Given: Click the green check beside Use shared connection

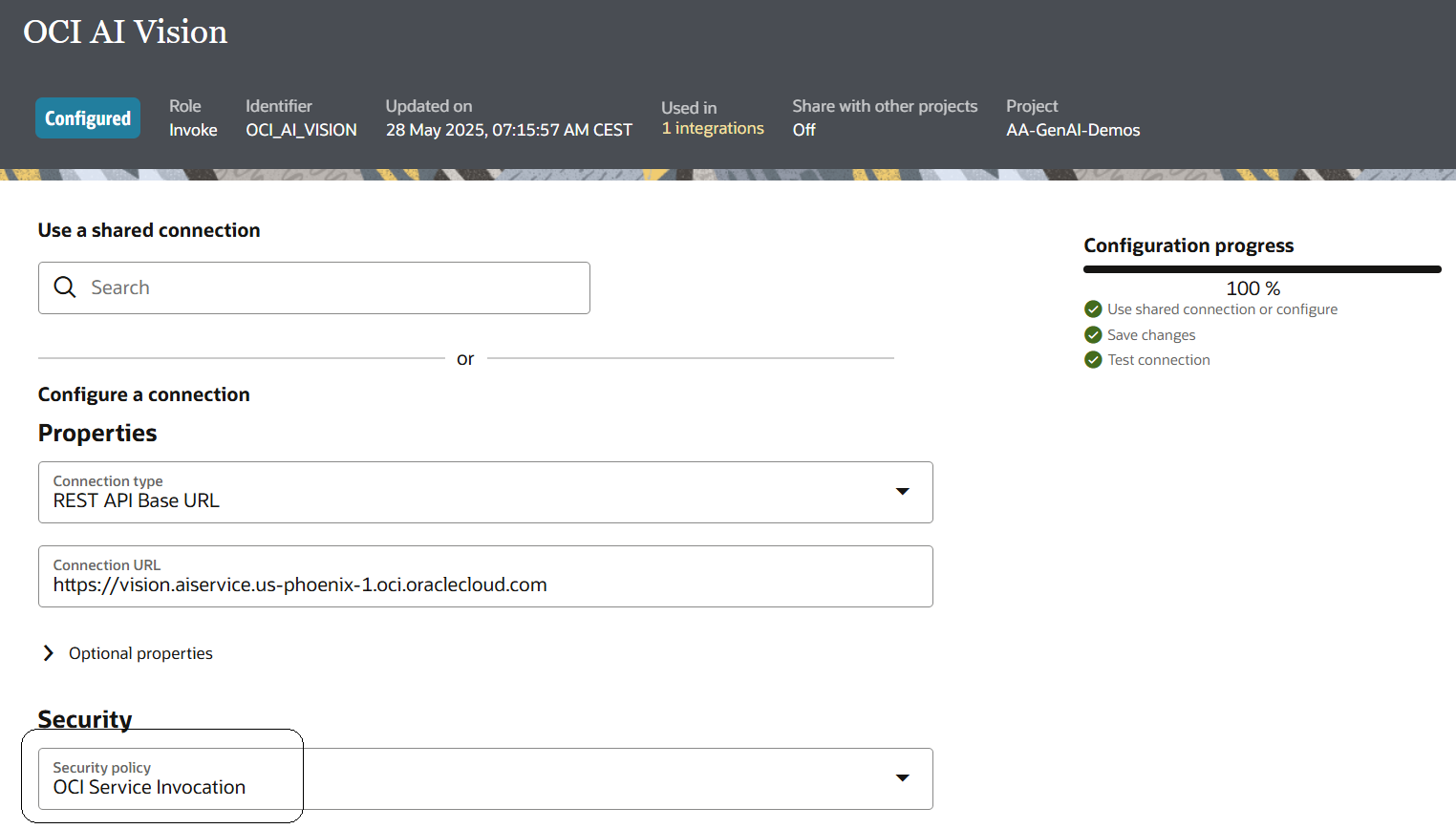Looking at the screenshot, I should coord(1093,308).
